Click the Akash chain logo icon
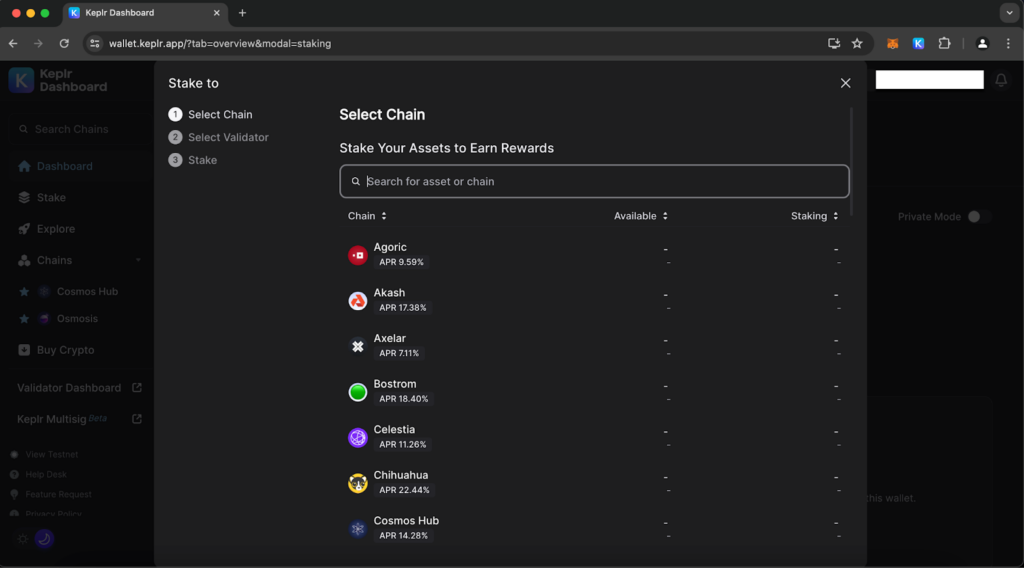This screenshot has width=1024, height=568. (357, 301)
